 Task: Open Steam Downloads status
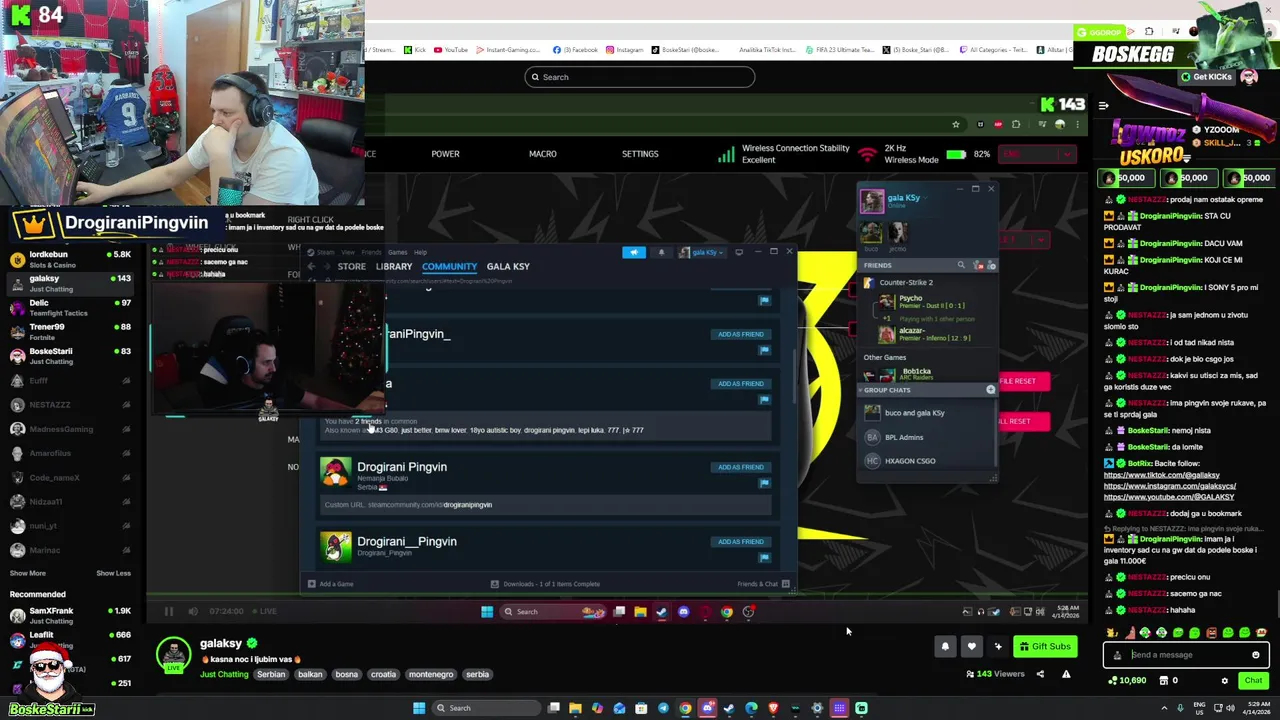point(545,584)
